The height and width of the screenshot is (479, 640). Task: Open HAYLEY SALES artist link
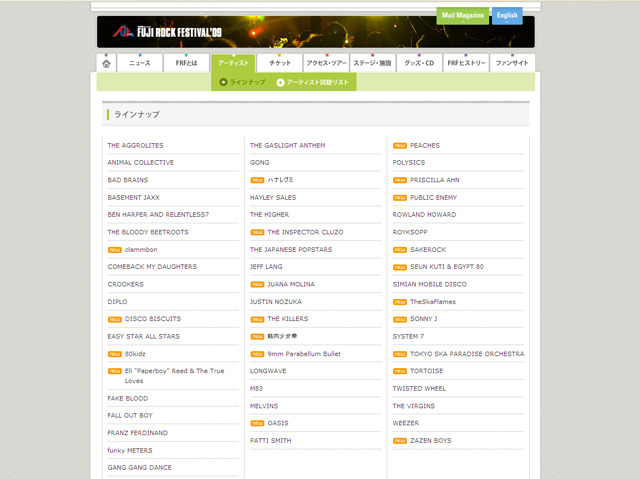tap(273, 197)
